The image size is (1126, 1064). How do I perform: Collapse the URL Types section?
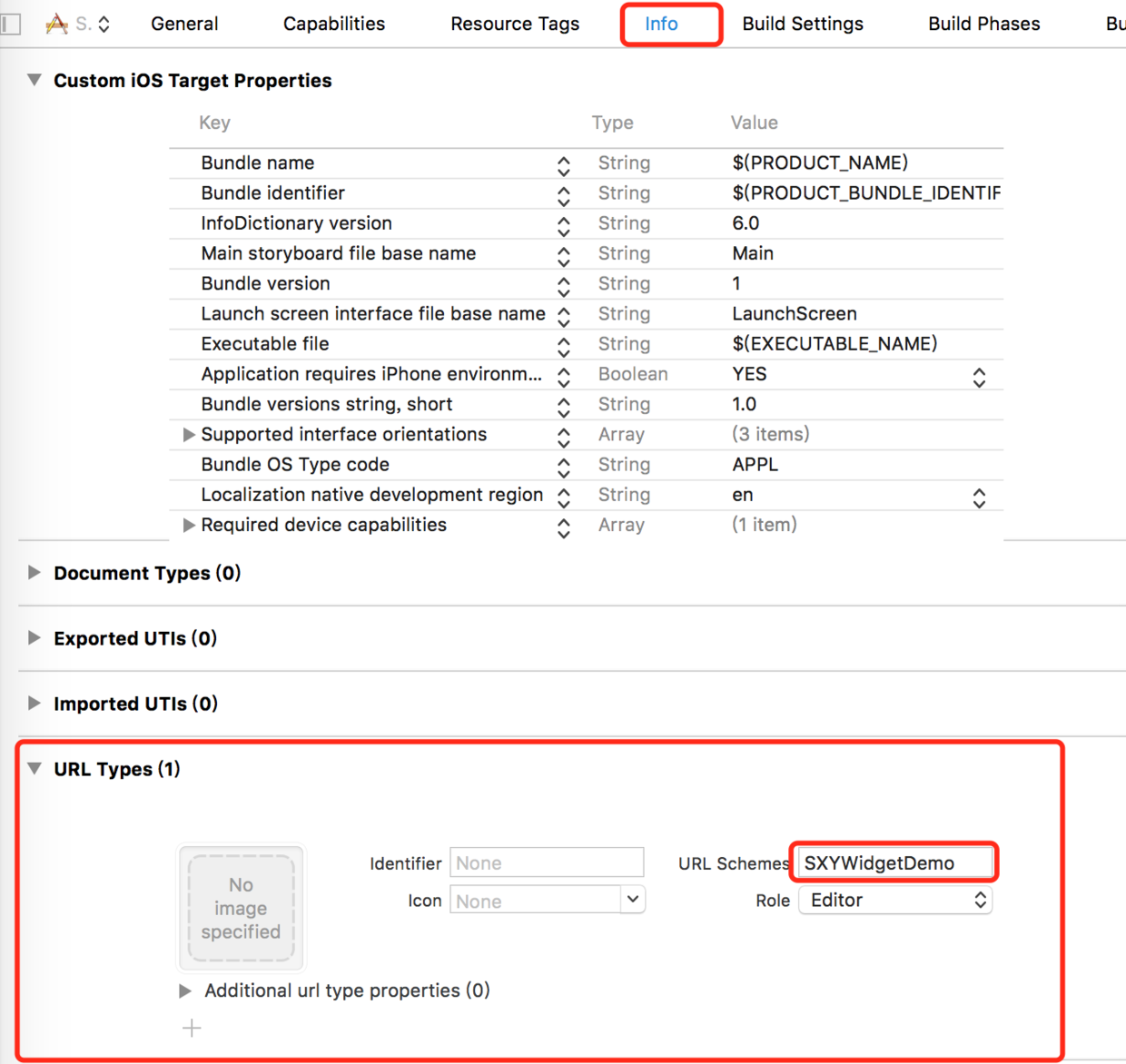35,768
